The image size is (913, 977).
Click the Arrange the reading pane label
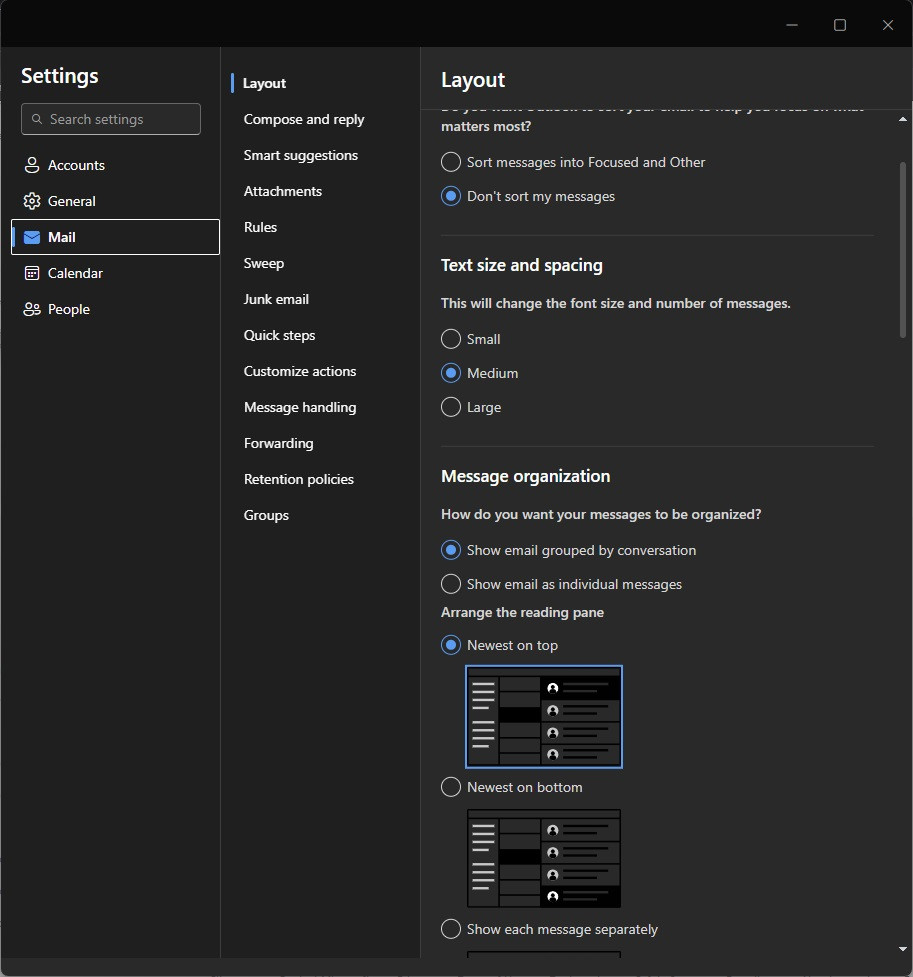522,612
